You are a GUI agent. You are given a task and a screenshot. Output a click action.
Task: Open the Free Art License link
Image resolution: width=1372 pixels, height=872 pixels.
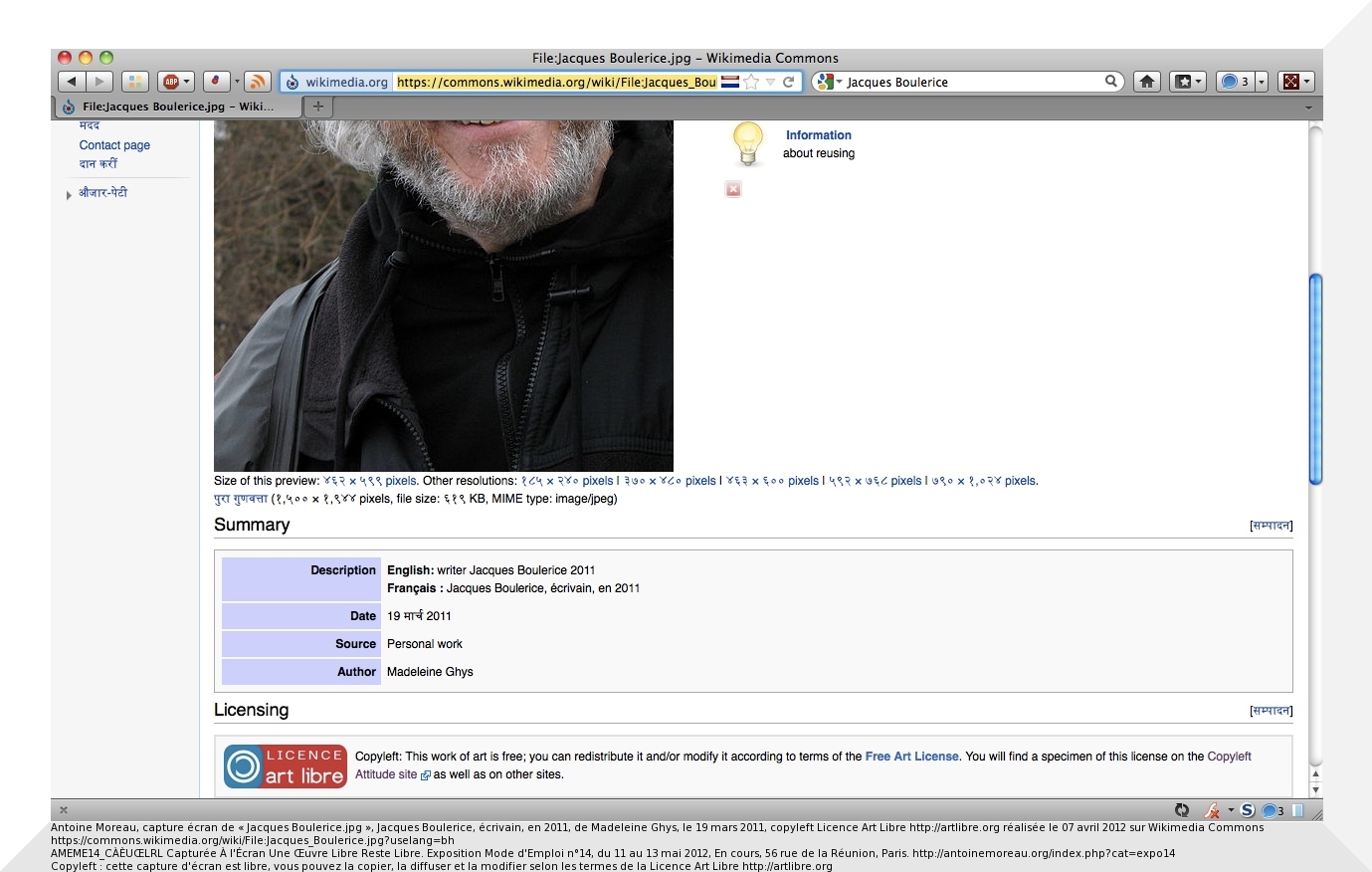(911, 757)
